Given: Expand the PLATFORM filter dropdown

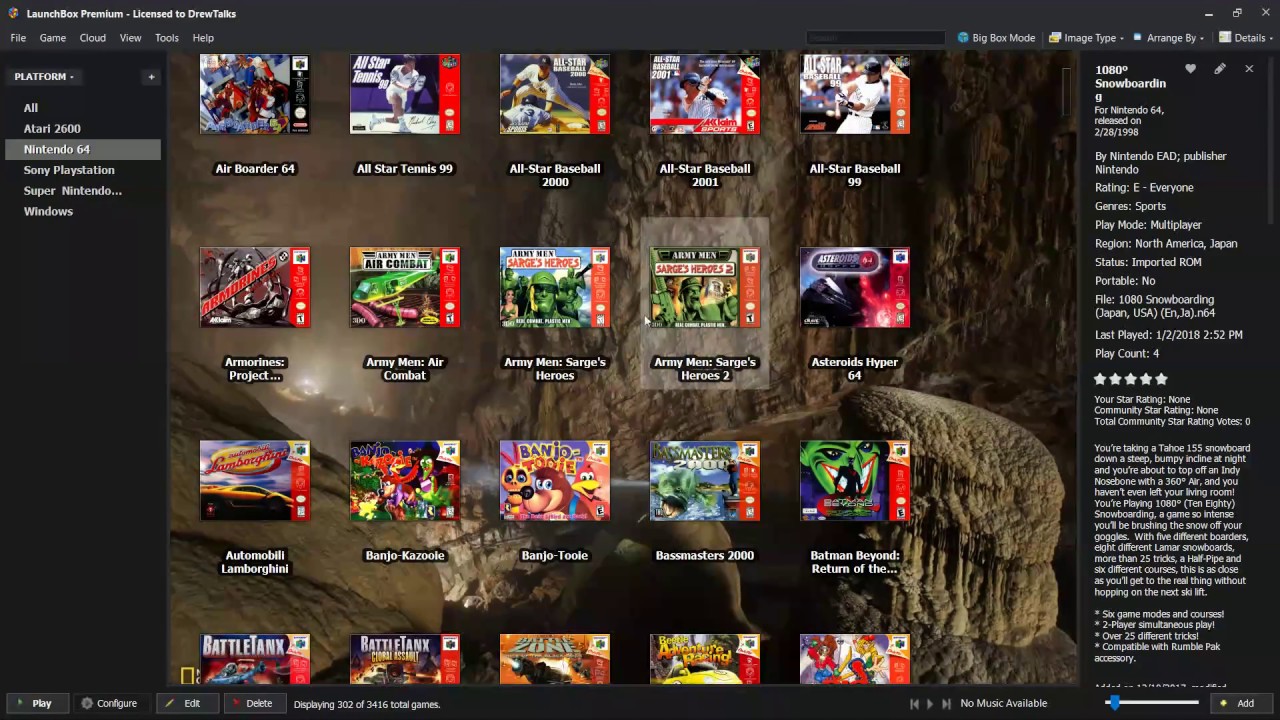Looking at the screenshot, I should click(x=44, y=77).
